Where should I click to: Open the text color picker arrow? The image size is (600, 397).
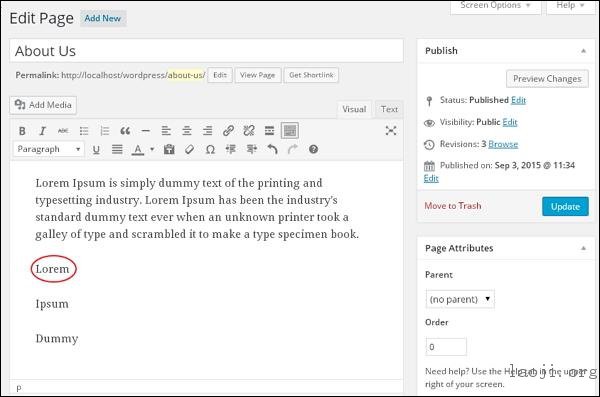(152, 149)
